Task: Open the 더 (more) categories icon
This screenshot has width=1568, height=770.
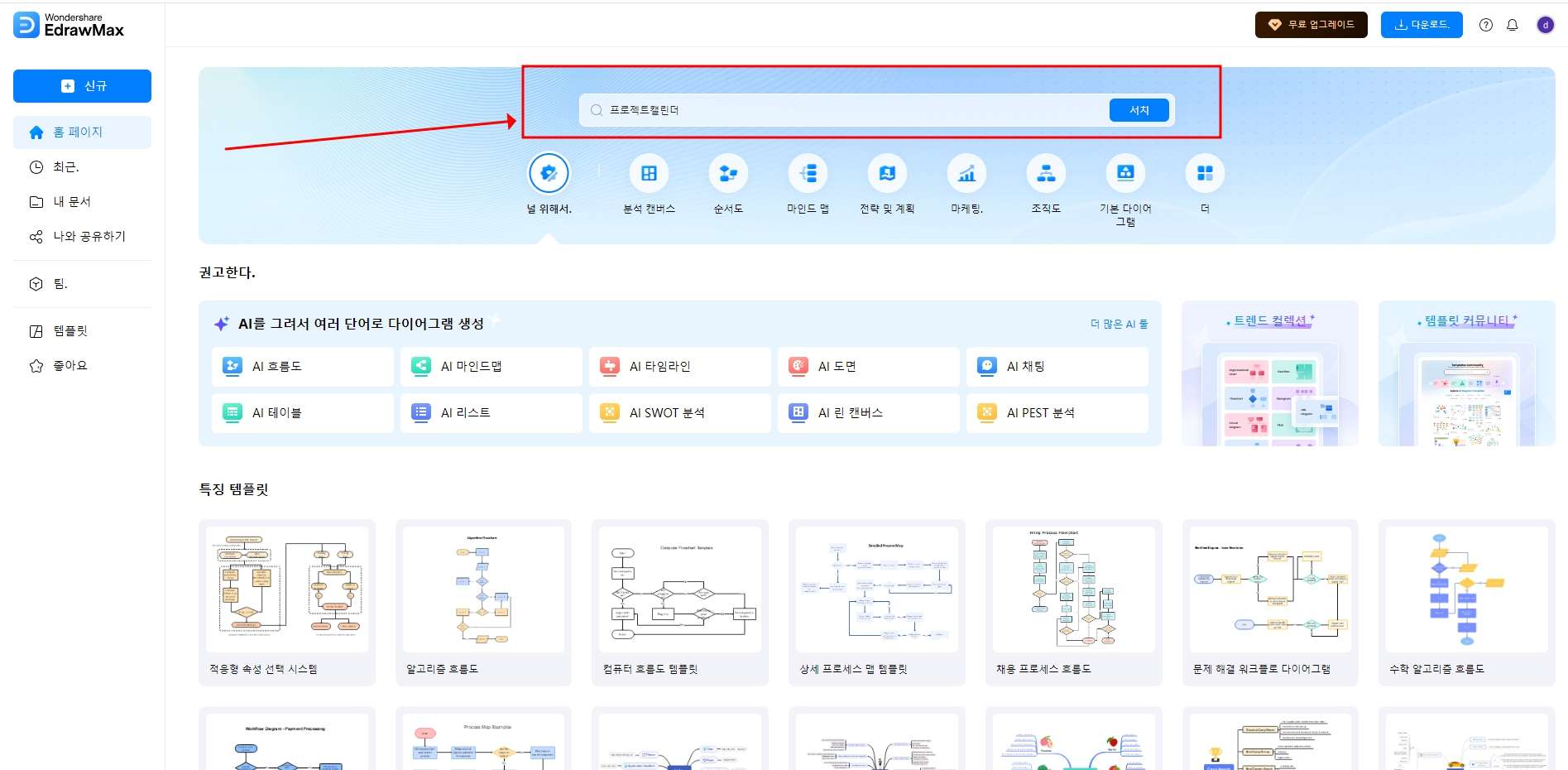Action: 1205,173
